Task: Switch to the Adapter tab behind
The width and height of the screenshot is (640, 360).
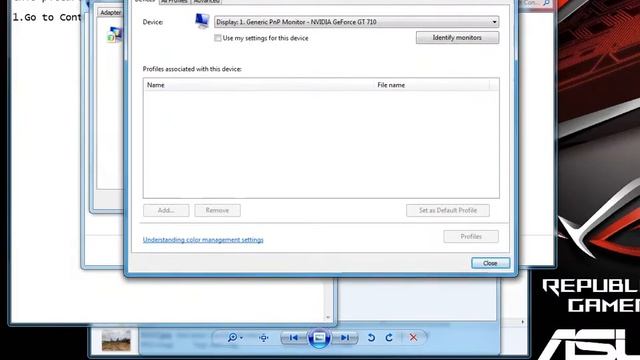Action: pos(111,13)
